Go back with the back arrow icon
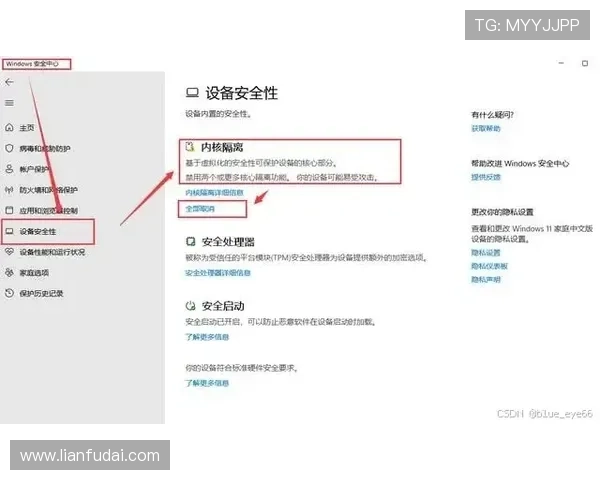 click(10, 82)
